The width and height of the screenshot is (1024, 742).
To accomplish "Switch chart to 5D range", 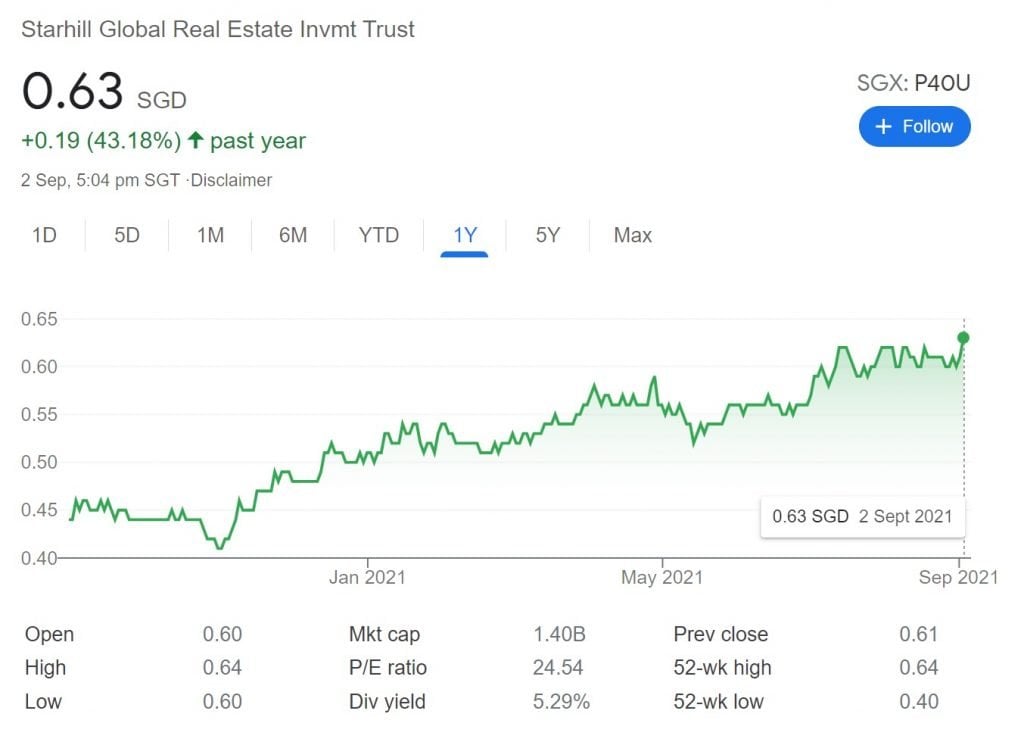I will [x=127, y=235].
